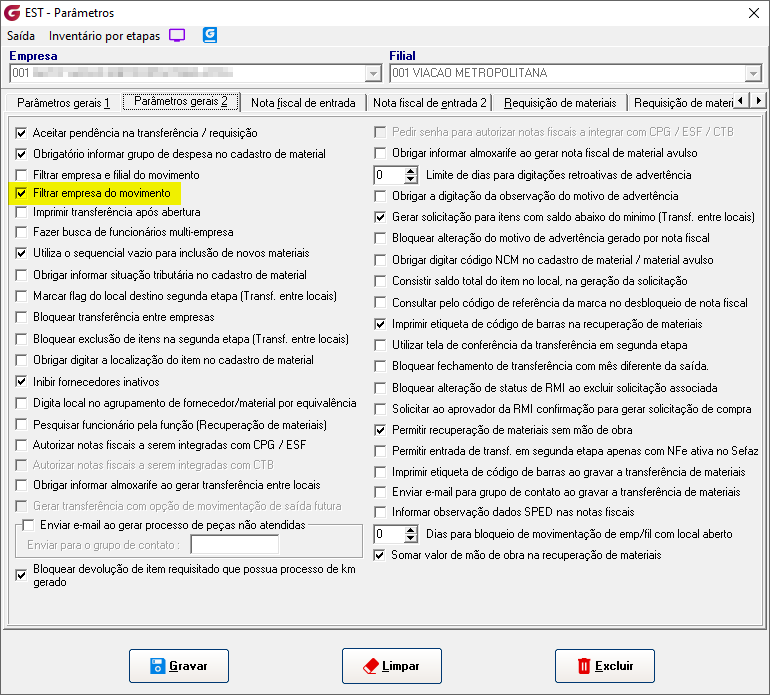Enable Obrigar digitar código NCM checkbox
The height and width of the screenshot is (695, 770).
pyautogui.click(x=380, y=259)
